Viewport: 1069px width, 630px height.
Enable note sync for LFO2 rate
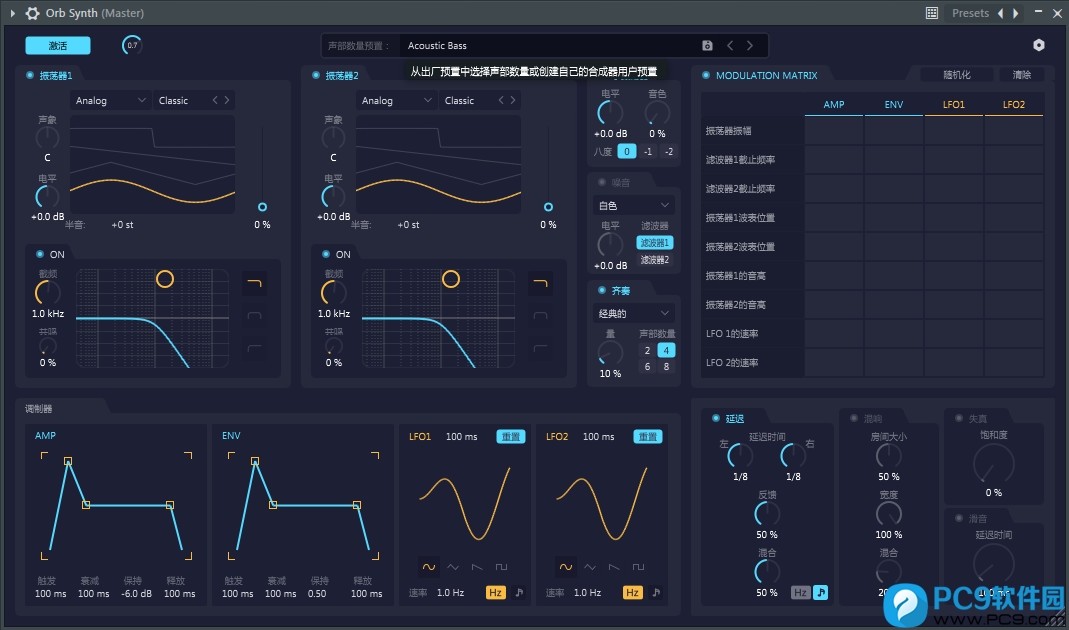tap(657, 592)
